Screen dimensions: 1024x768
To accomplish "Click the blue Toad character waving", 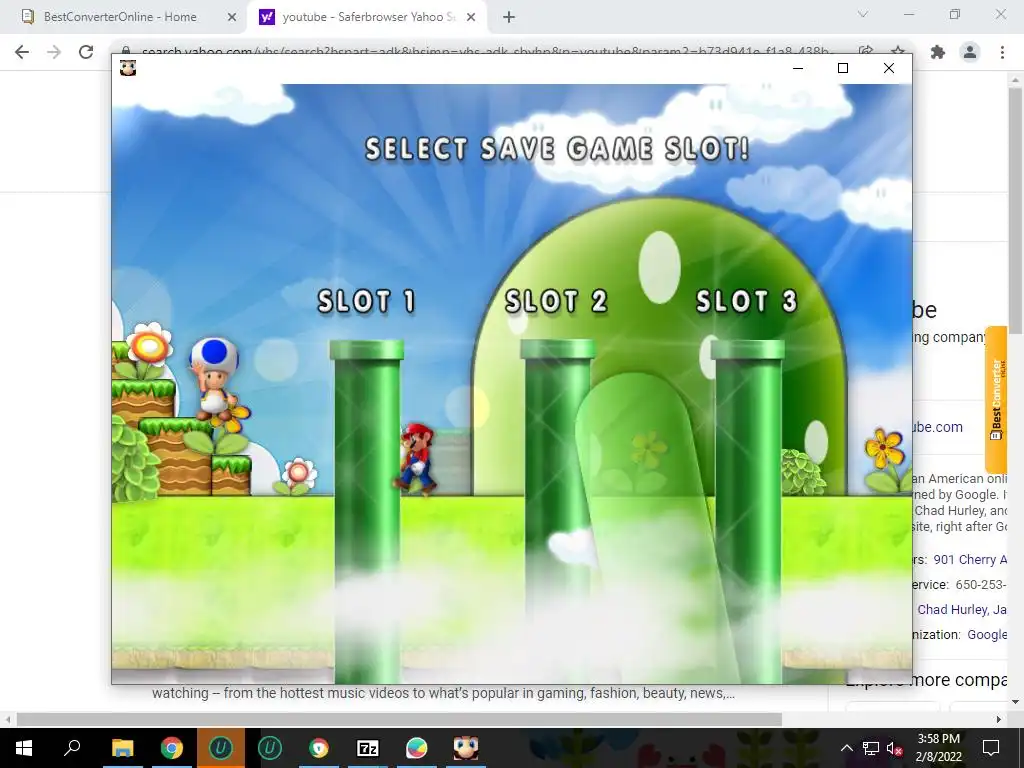I will point(214,378).
